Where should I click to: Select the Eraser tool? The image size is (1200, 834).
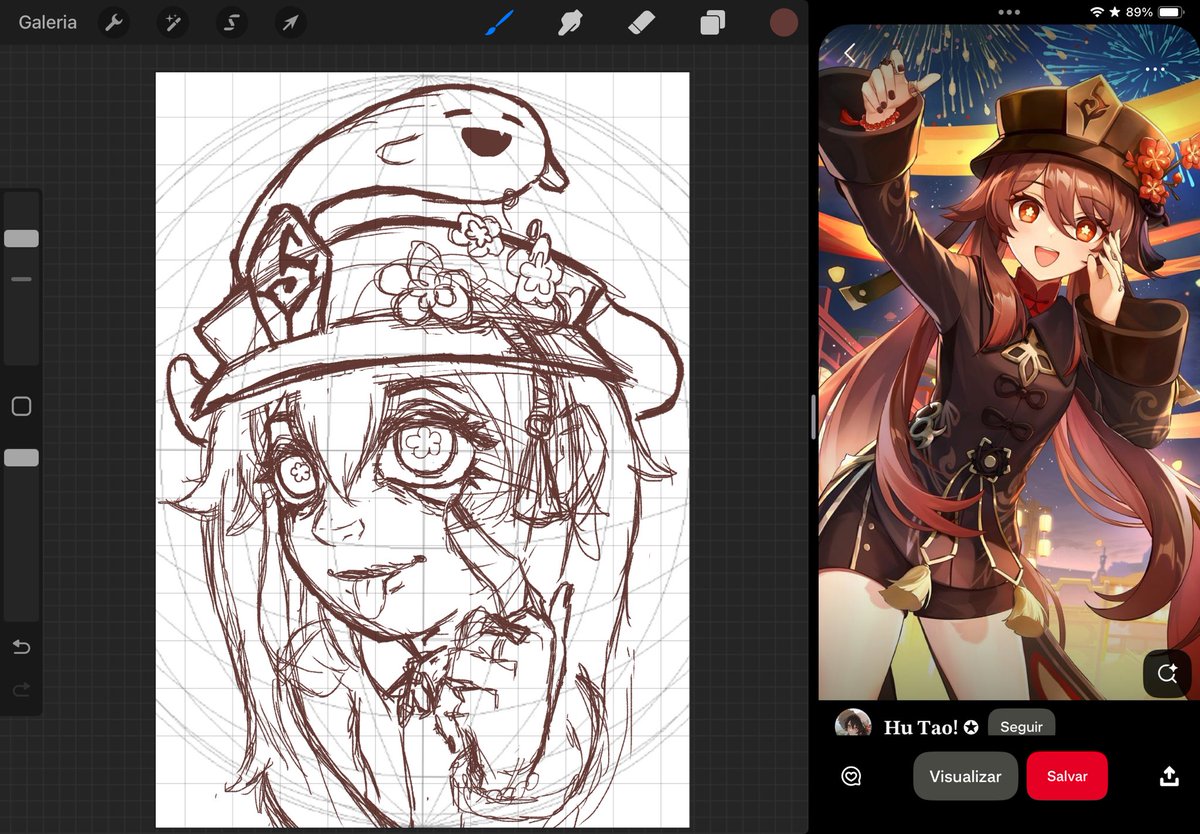pyautogui.click(x=641, y=22)
